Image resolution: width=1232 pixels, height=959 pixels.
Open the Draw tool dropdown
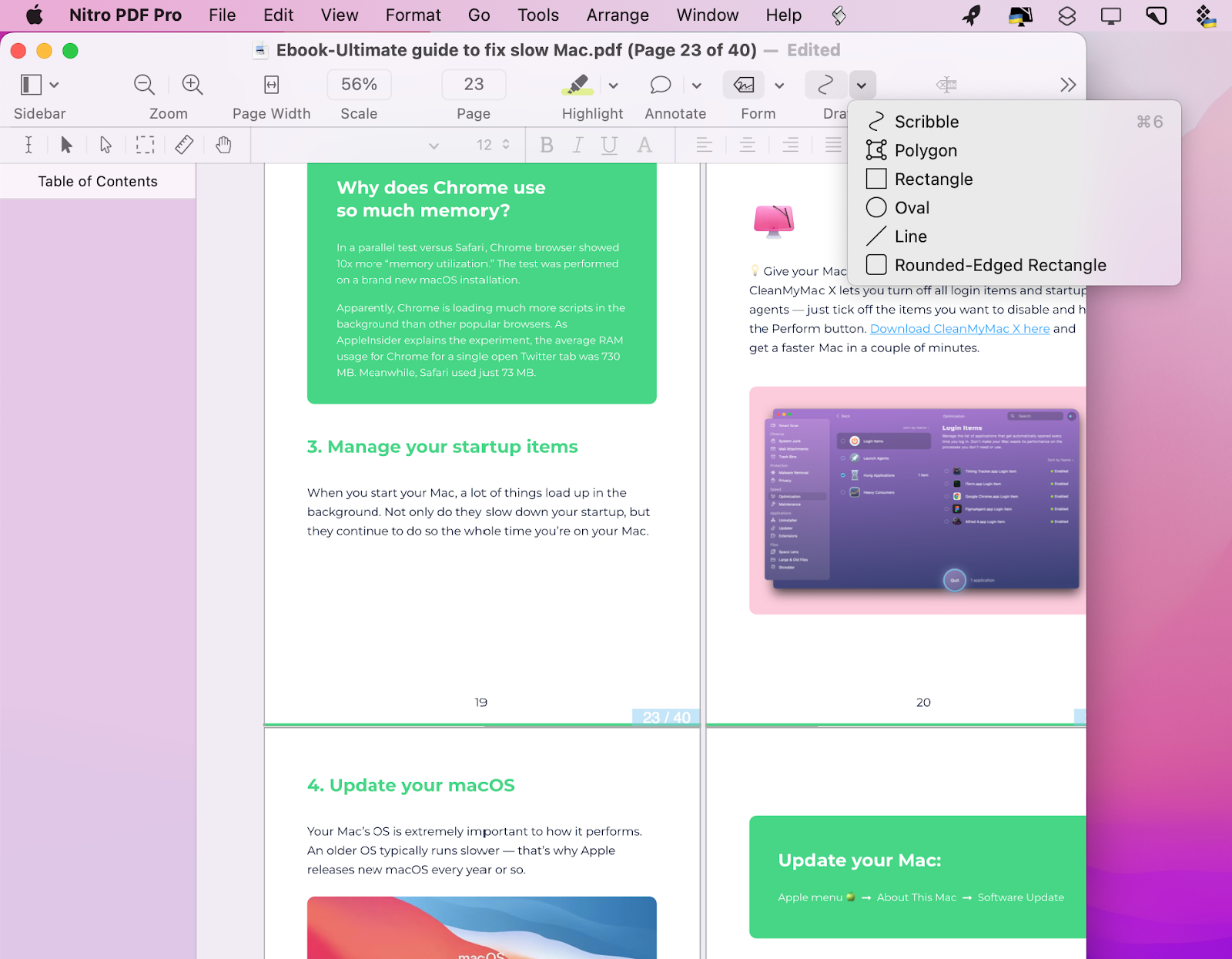tap(862, 85)
